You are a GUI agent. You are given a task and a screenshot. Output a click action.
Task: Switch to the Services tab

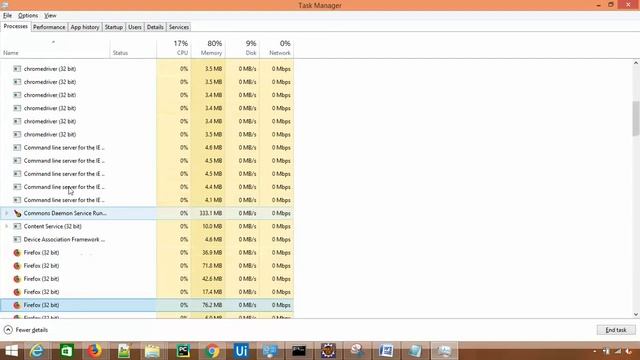(179, 27)
